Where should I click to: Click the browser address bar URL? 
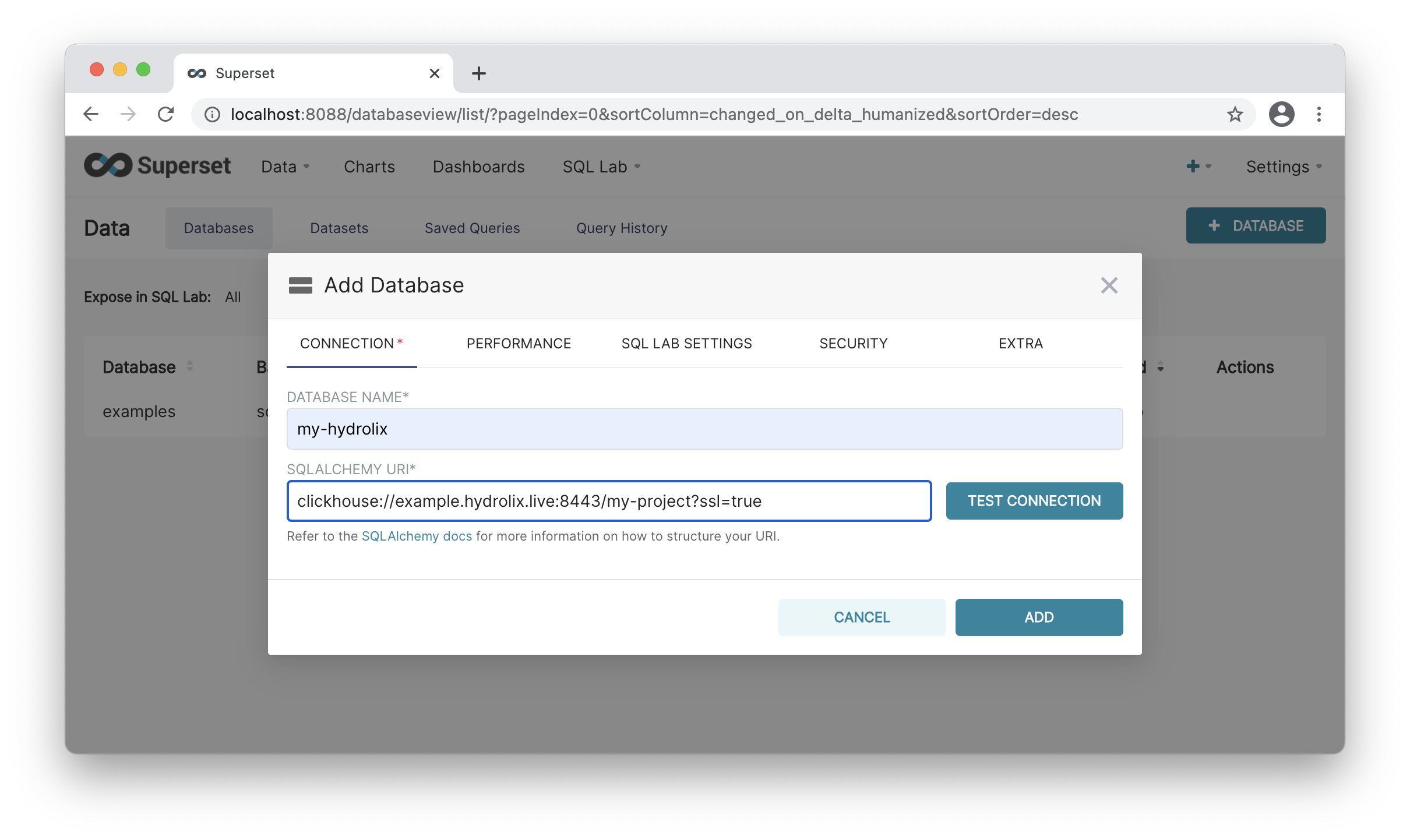[x=654, y=114]
